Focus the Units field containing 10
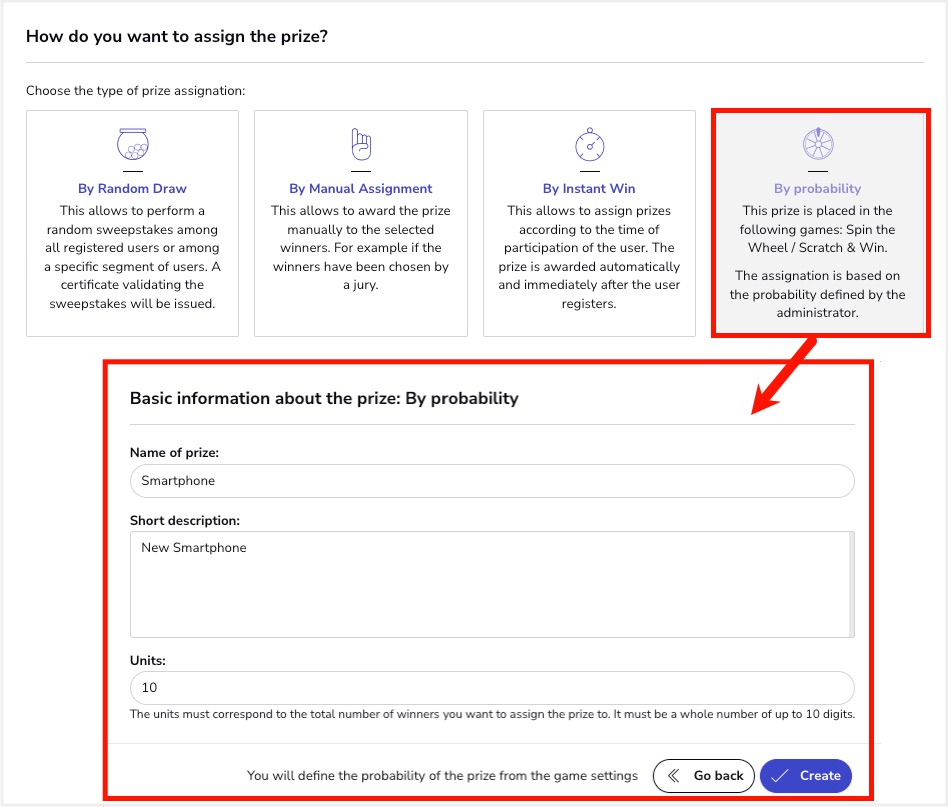The height and width of the screenshot is (807, 948). (x=492, y=688)
